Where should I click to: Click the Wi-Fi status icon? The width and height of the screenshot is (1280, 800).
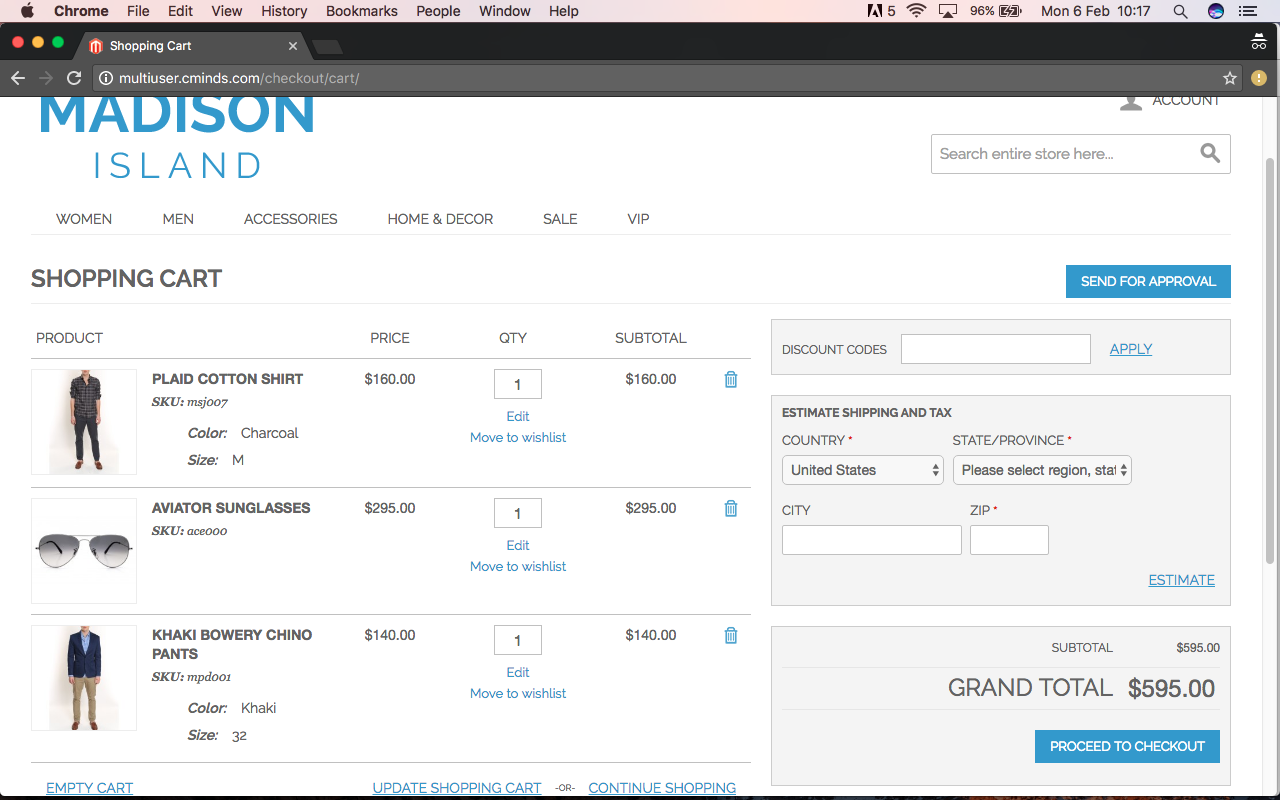pyautogui.click(x=916, y=11)
